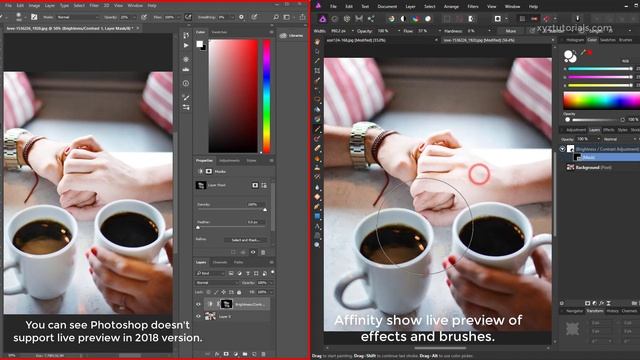640x360 pixels.
Task: Switch to Channels tab in Photoshop Layers panel
Action: [220, 262]
